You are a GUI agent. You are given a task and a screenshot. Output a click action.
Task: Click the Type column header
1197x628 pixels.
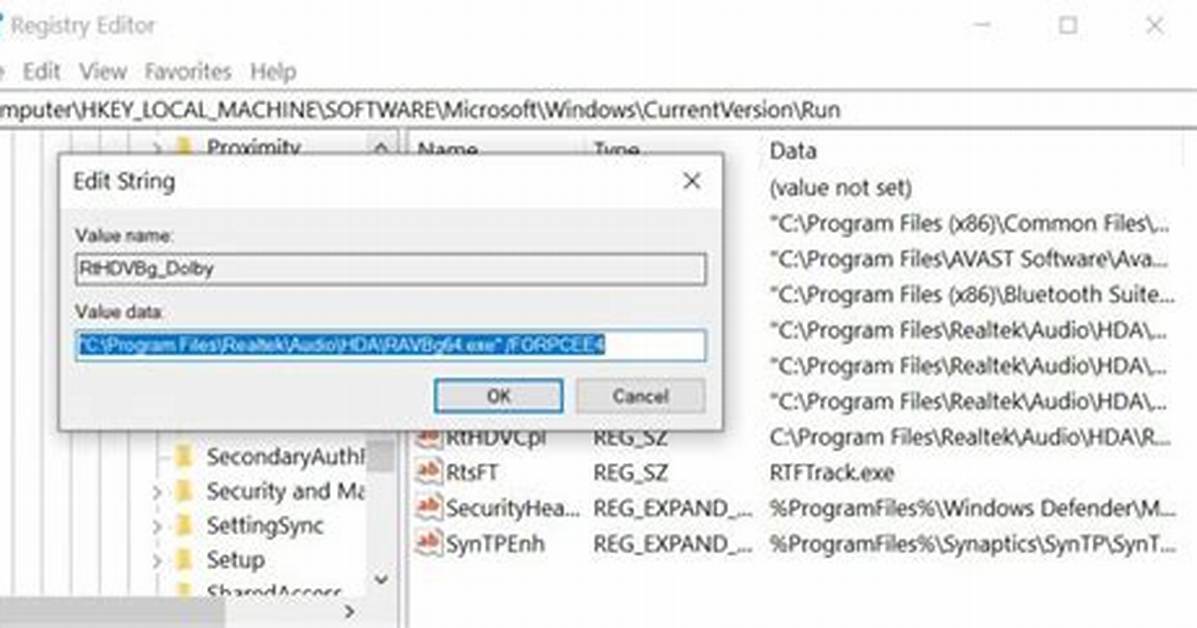point(617,150)
